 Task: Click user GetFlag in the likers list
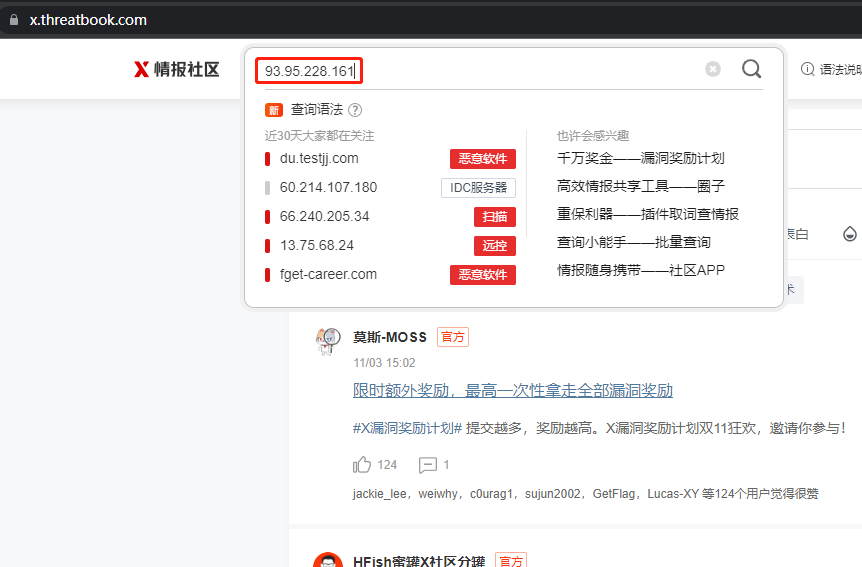(614, 494)
